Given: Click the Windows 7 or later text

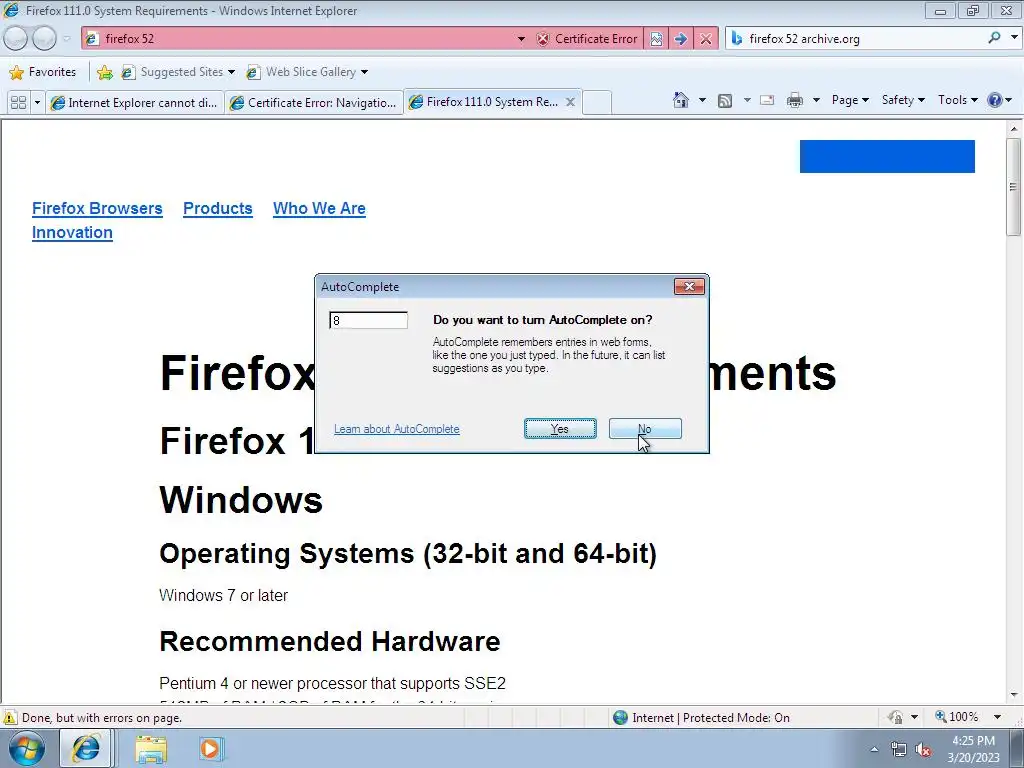Looking at the screenshot, I should [x=223, y=596].
